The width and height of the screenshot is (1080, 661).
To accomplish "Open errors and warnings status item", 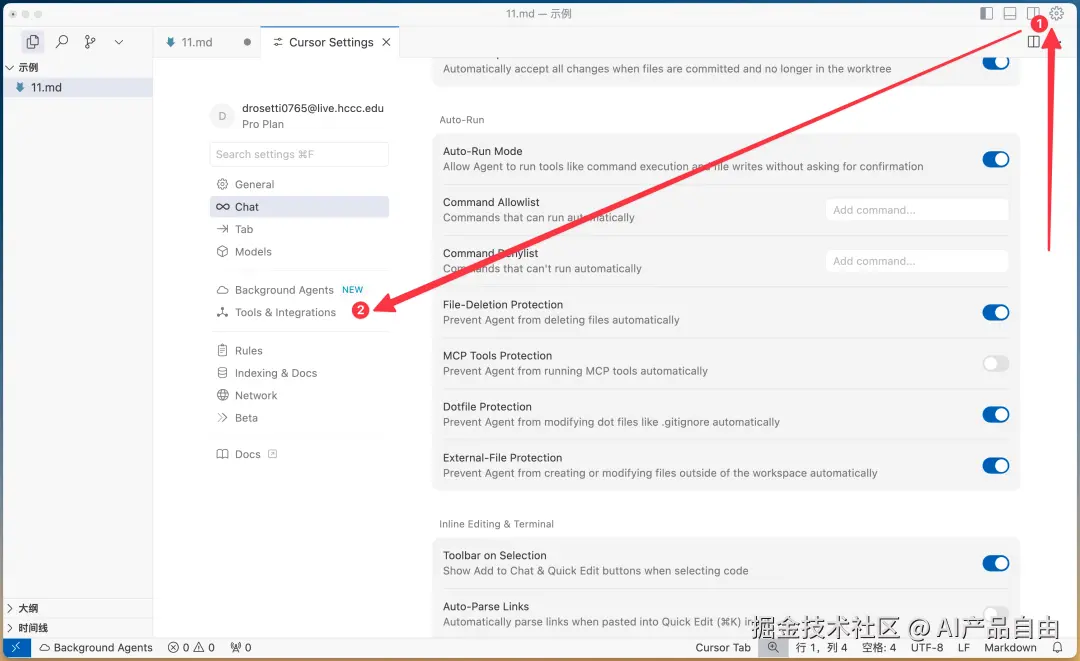I will pyautogui.click(x=191, y=647).
